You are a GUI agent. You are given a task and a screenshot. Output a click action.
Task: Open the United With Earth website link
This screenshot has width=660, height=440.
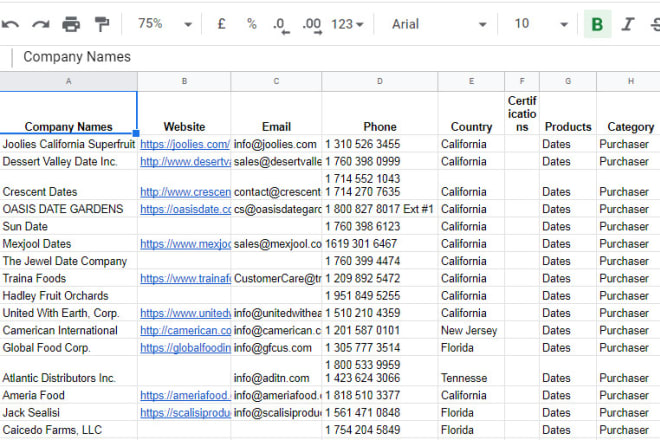pyautogui.click(x=185, y=313)
